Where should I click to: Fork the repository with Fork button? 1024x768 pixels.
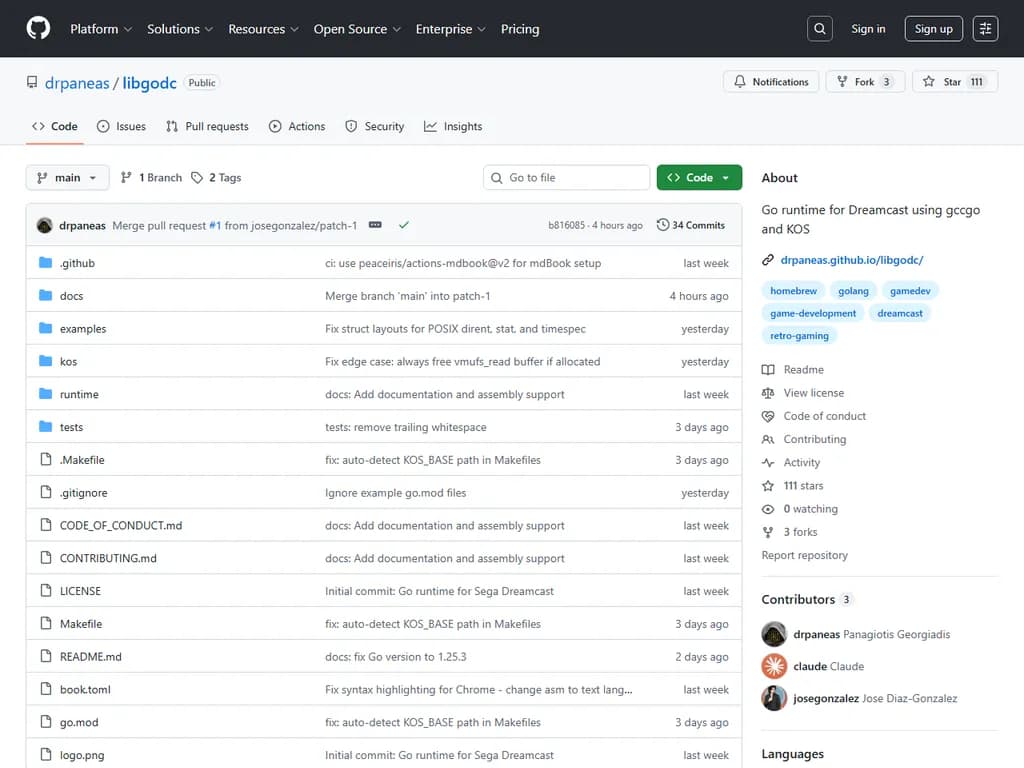click(x=865, y=82)
